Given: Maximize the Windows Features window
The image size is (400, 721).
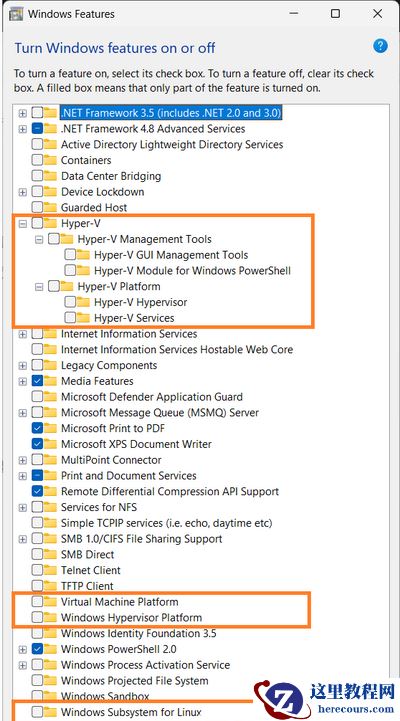Looking at the screenshot, I should pyautogui.click(x=336, y=14).
